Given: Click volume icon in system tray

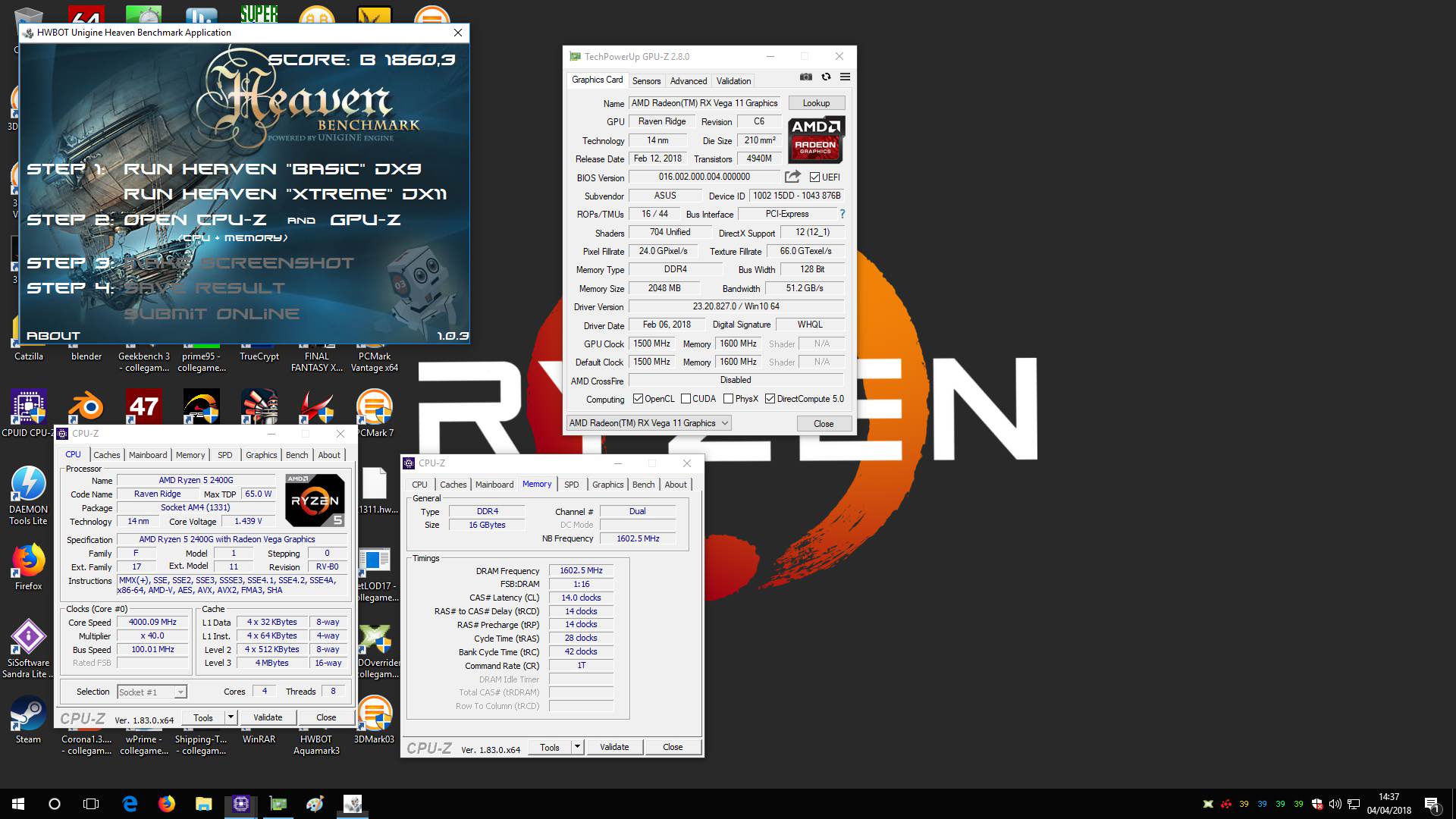Looking at the screenshot, I should pos(1335,804).
